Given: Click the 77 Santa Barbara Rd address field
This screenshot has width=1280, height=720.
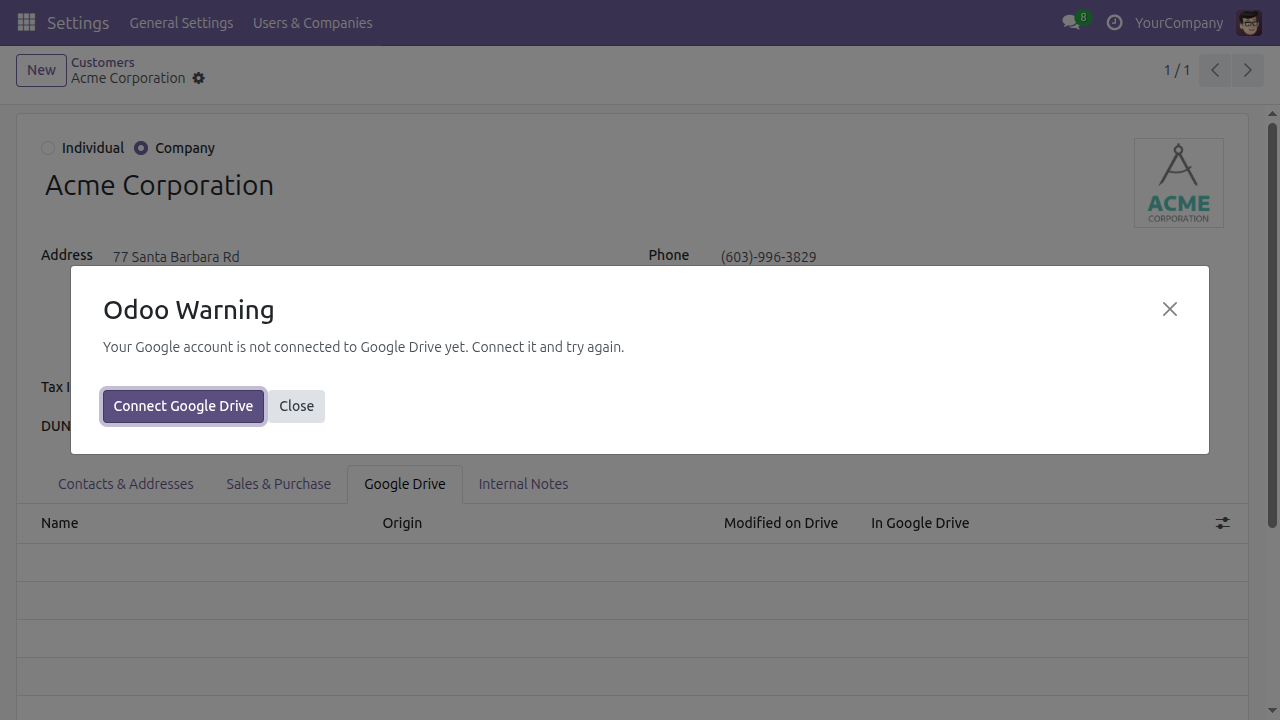Looking at the screenshot, I should pyautogui.click(x=176, y=257).
